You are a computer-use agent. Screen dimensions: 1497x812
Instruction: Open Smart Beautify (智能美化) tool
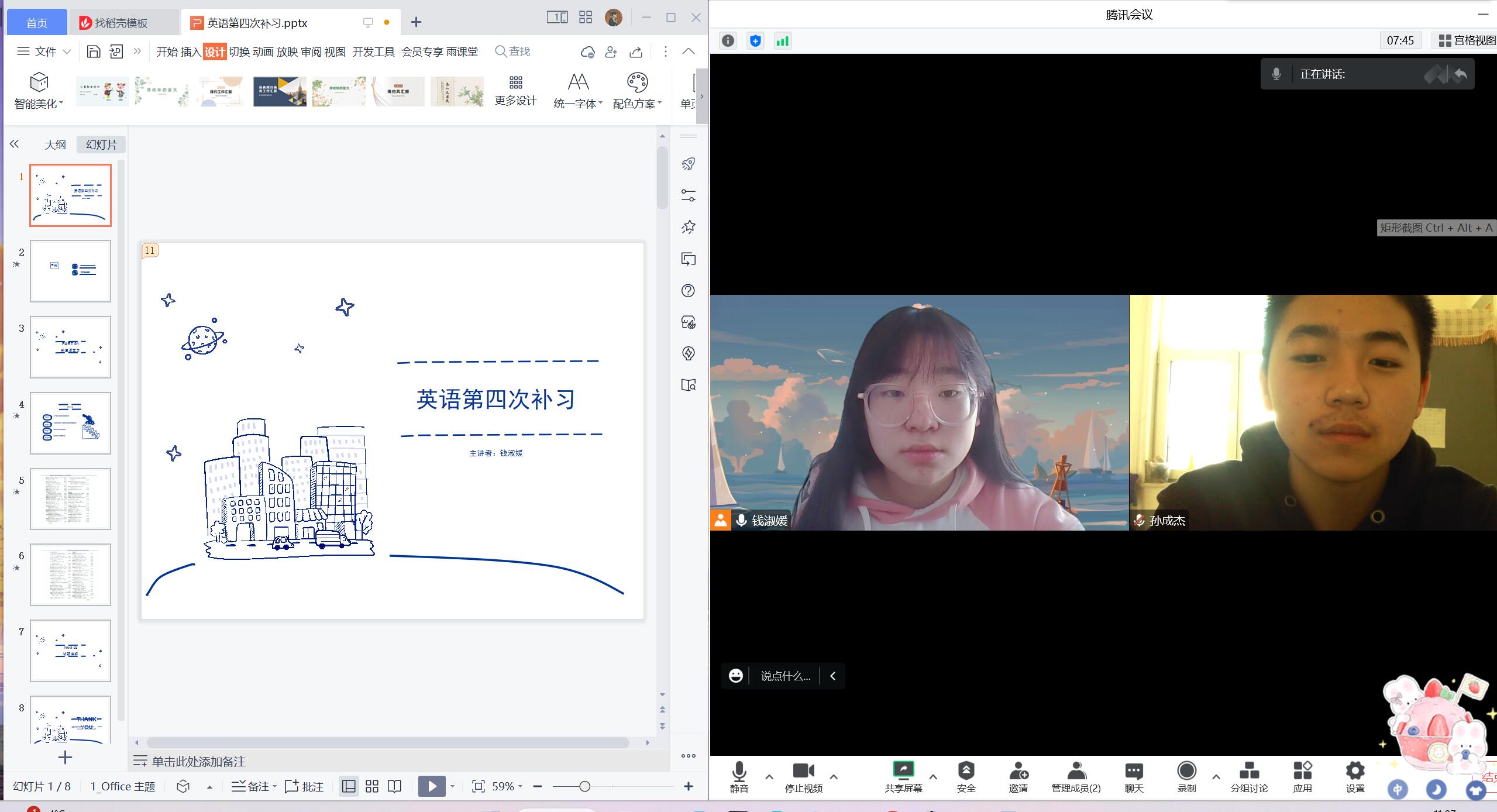[39, 91]
